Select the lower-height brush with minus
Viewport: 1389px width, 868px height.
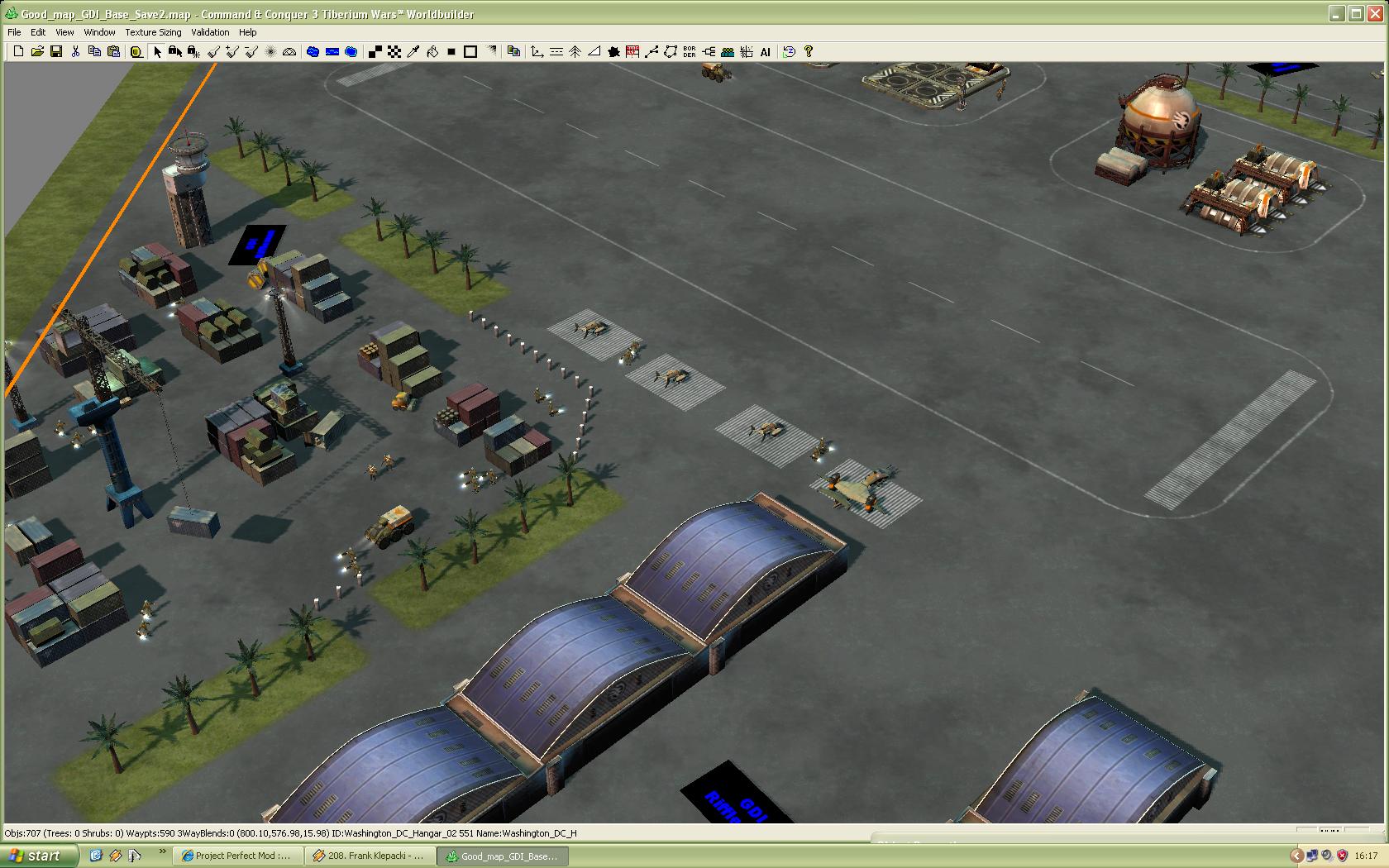251,51
